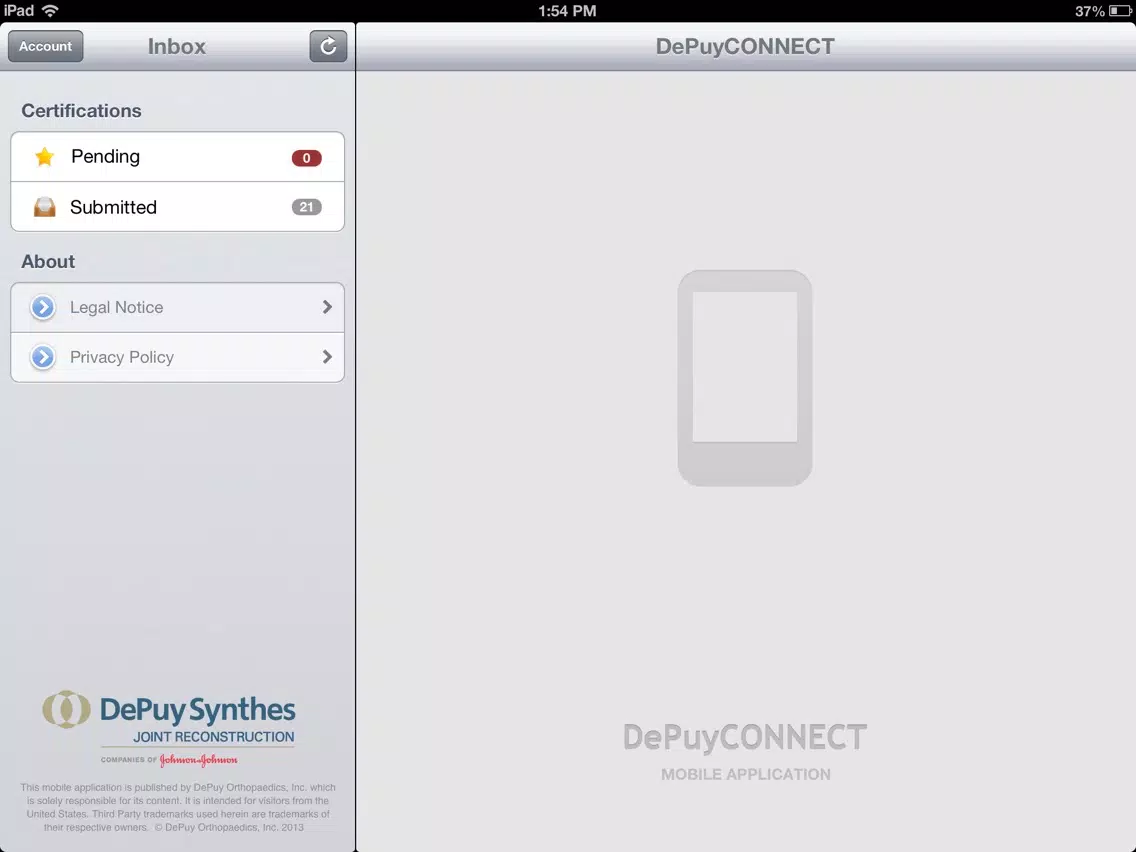Open the Legal Notice link
The width and height of the screenshot is (1136, 852).
(x=178, y=308)
